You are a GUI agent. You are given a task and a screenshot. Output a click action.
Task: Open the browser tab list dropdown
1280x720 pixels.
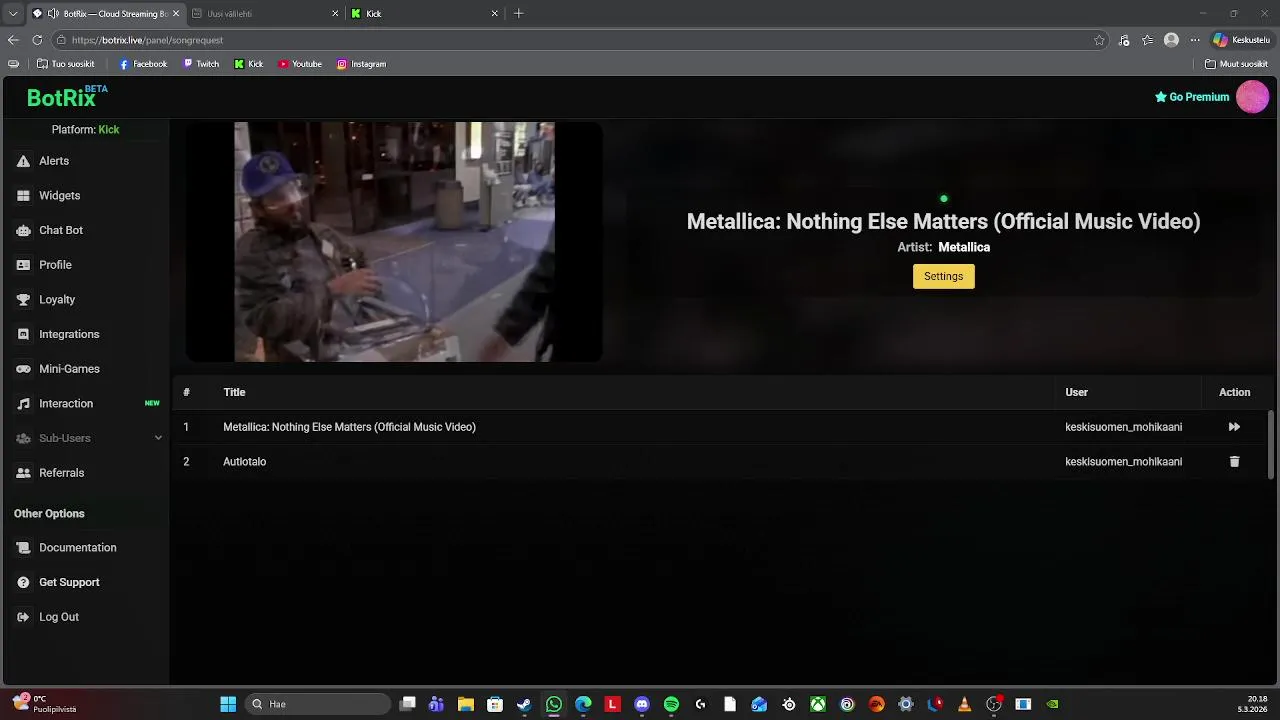click(13, 14)
